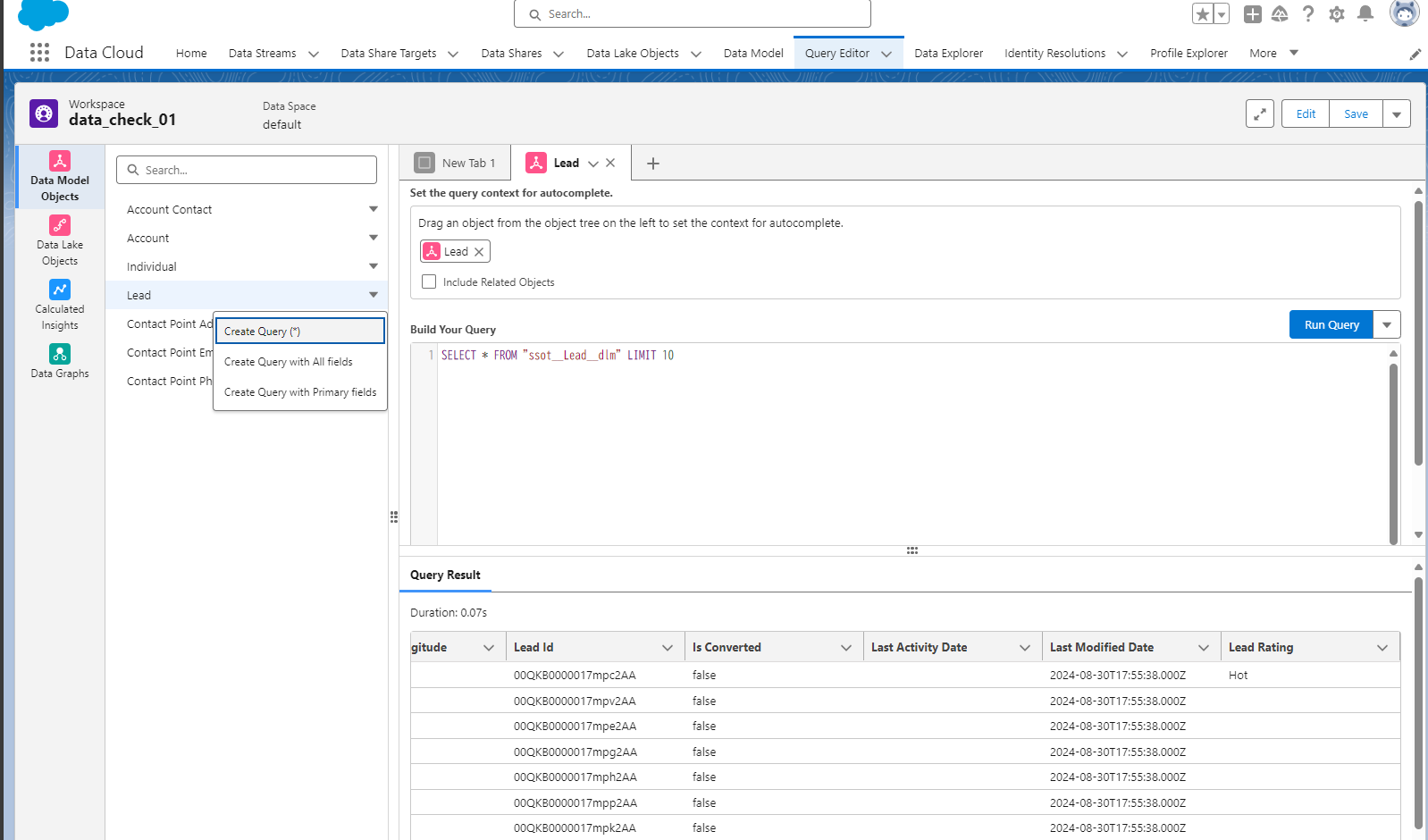Go to the Data Model tab

click(x=753, y=54)
